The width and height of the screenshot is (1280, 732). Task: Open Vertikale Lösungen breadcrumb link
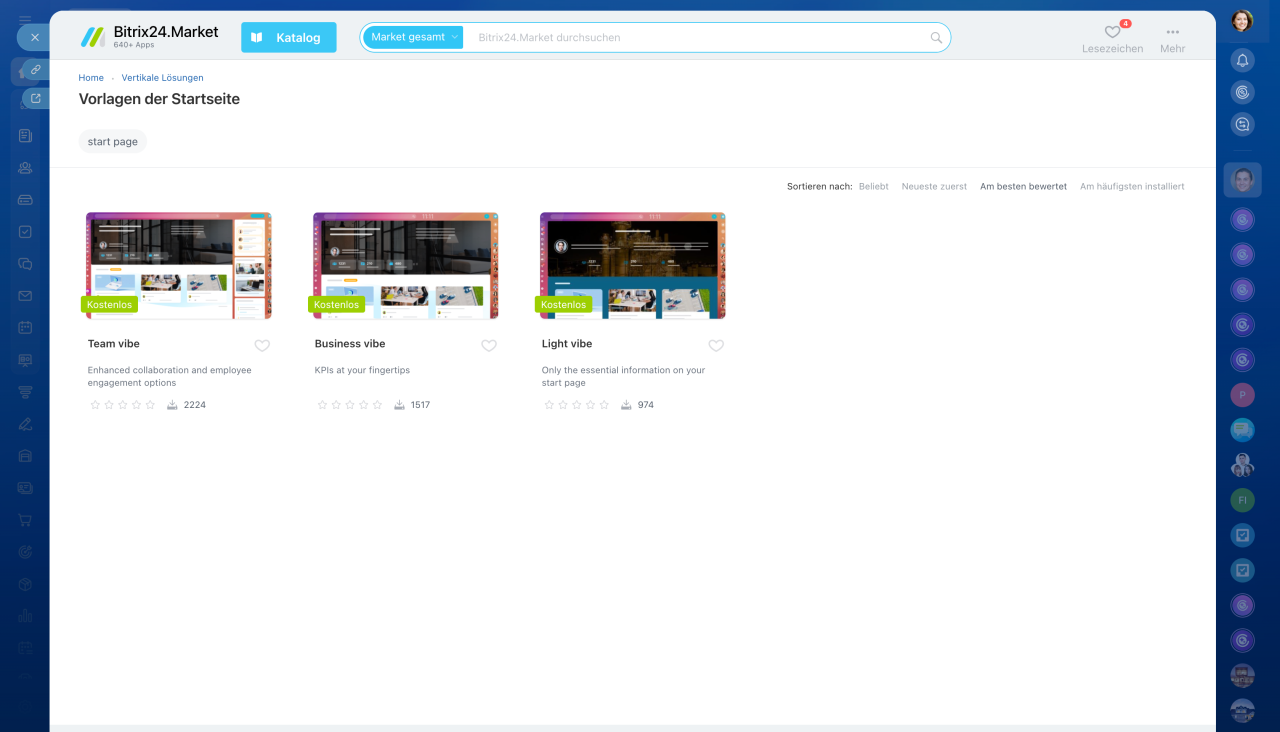click(x=162, y=78)
